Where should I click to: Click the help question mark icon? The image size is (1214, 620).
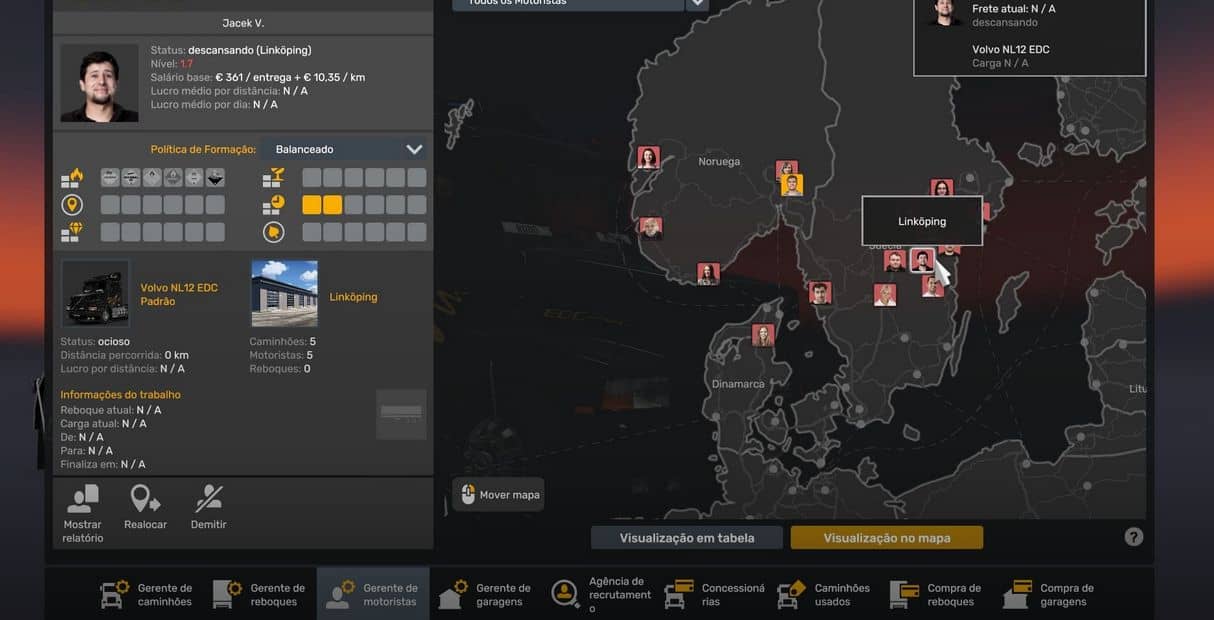[1133, 537]
